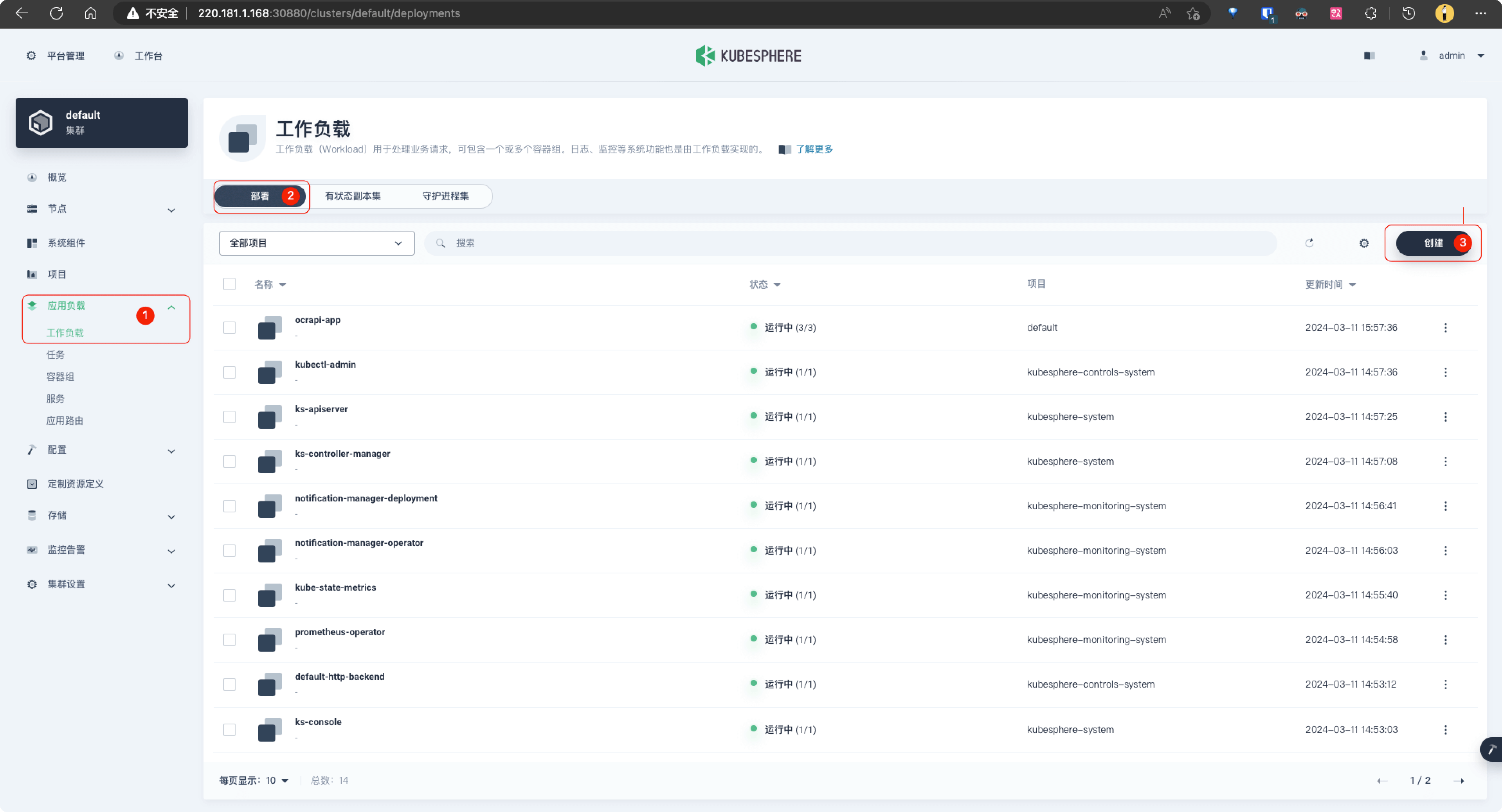Open 平台管理 in top bar

pos(56,56)
